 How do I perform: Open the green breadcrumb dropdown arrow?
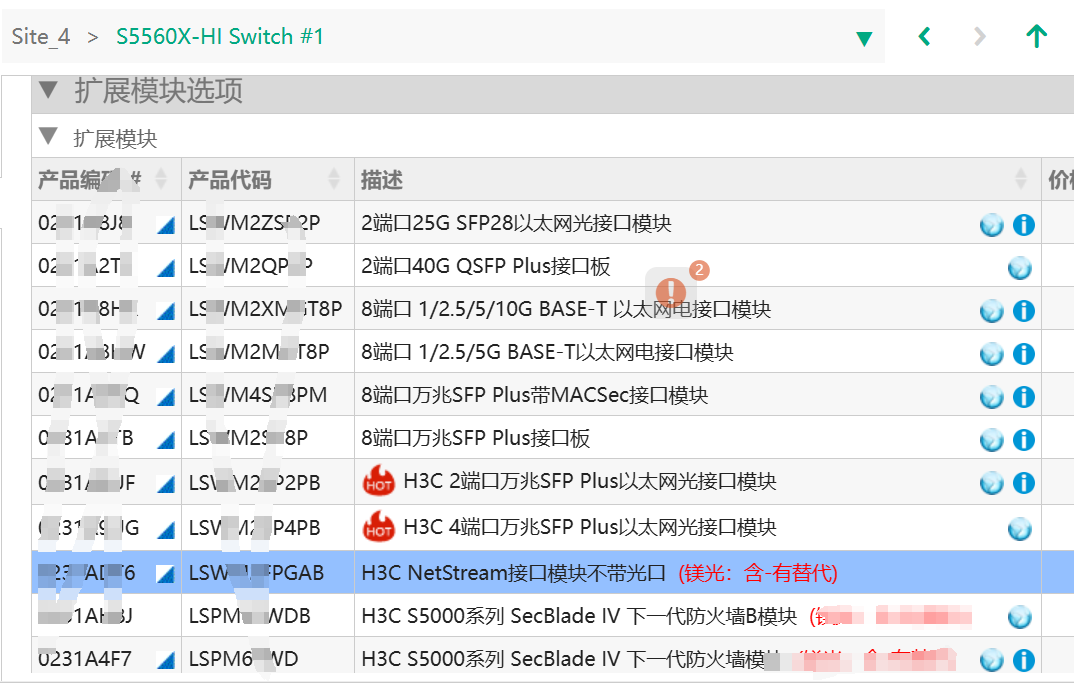point(864,39)
